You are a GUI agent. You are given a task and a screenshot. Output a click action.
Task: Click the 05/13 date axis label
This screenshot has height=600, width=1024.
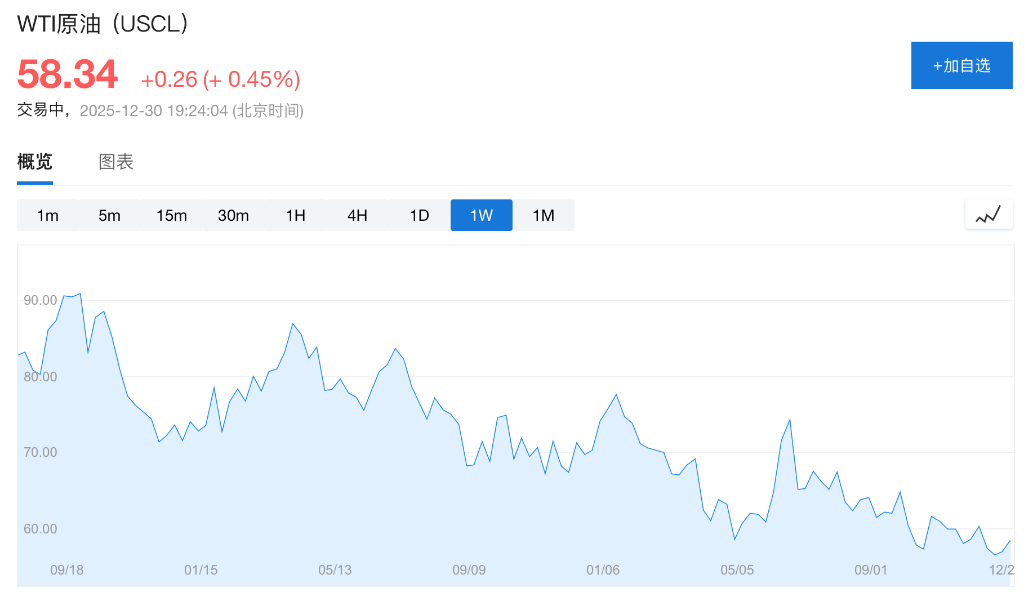(334, 569)
